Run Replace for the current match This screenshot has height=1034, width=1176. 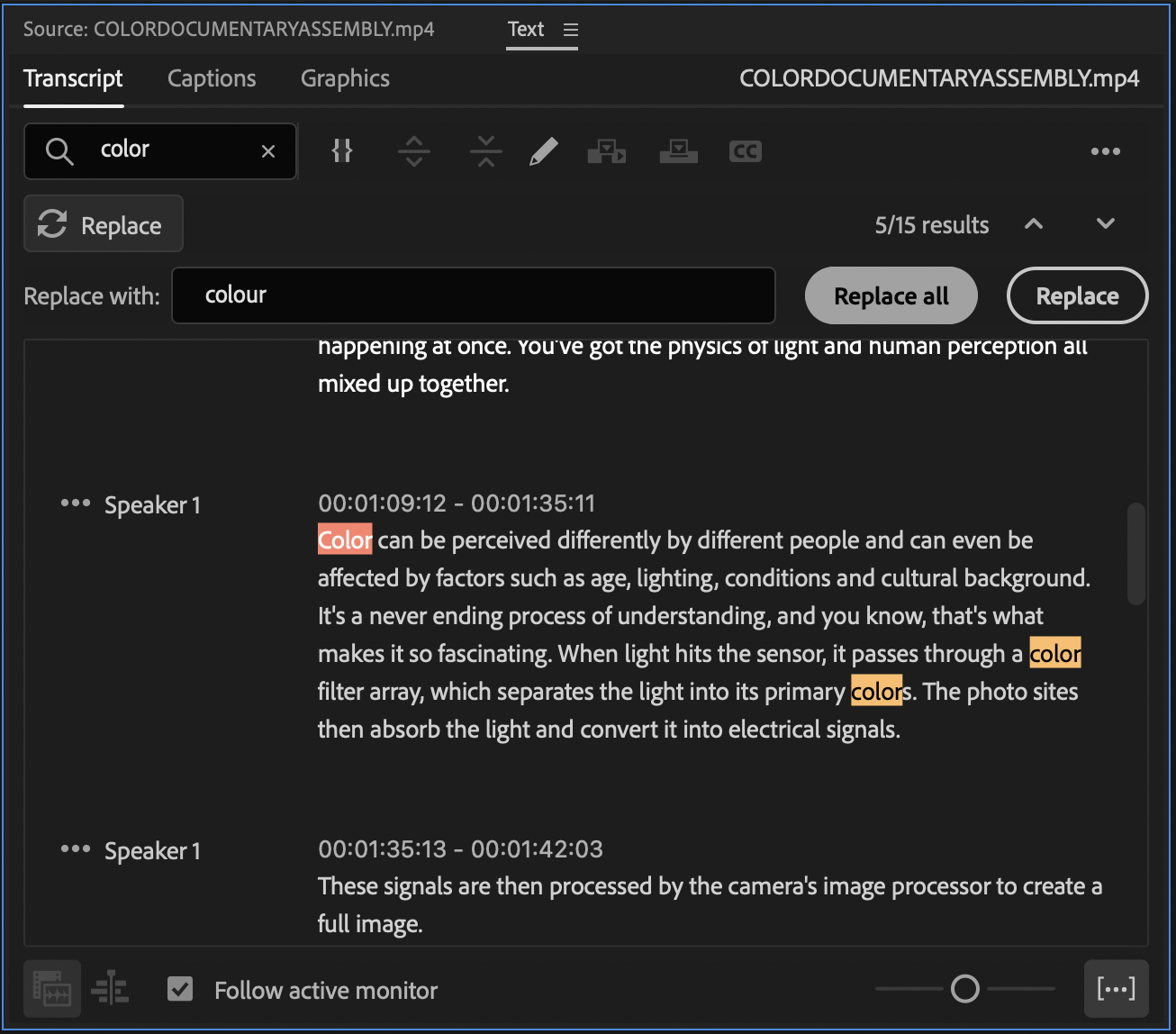pos(1077,295)
